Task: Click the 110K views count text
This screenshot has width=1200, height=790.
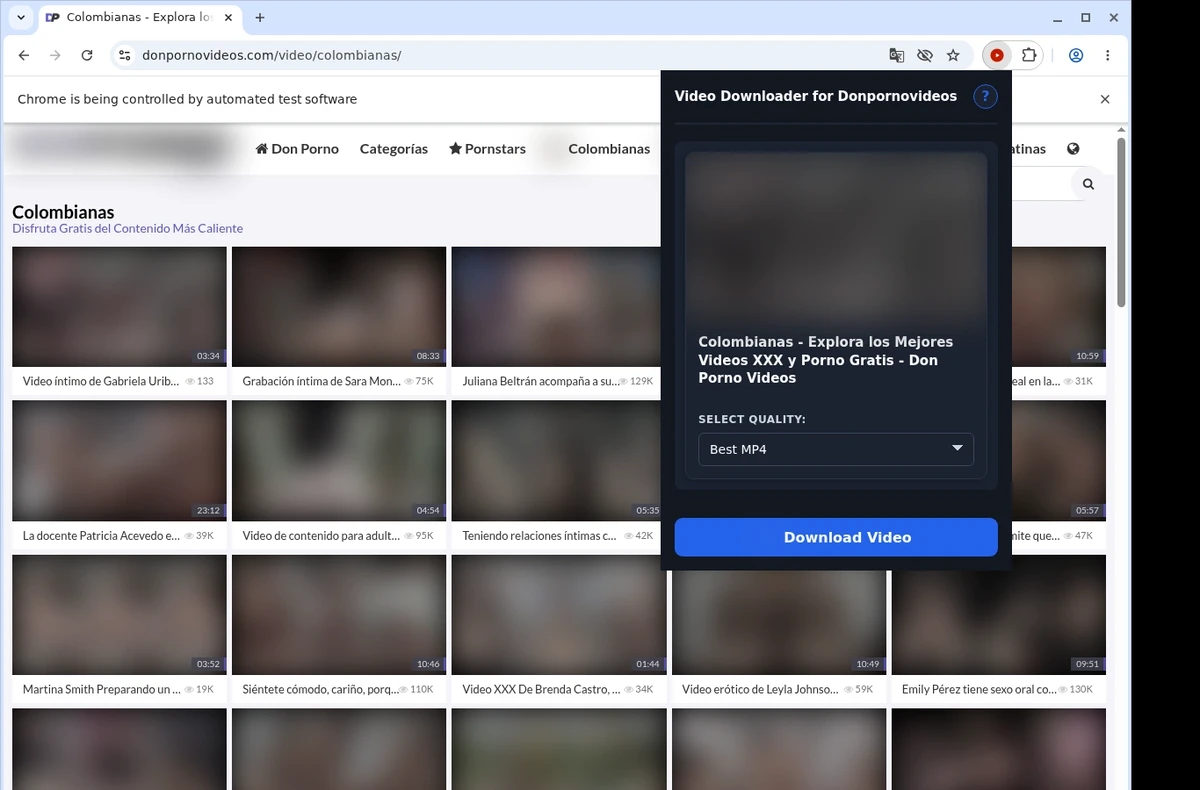Action: (422, 689)
